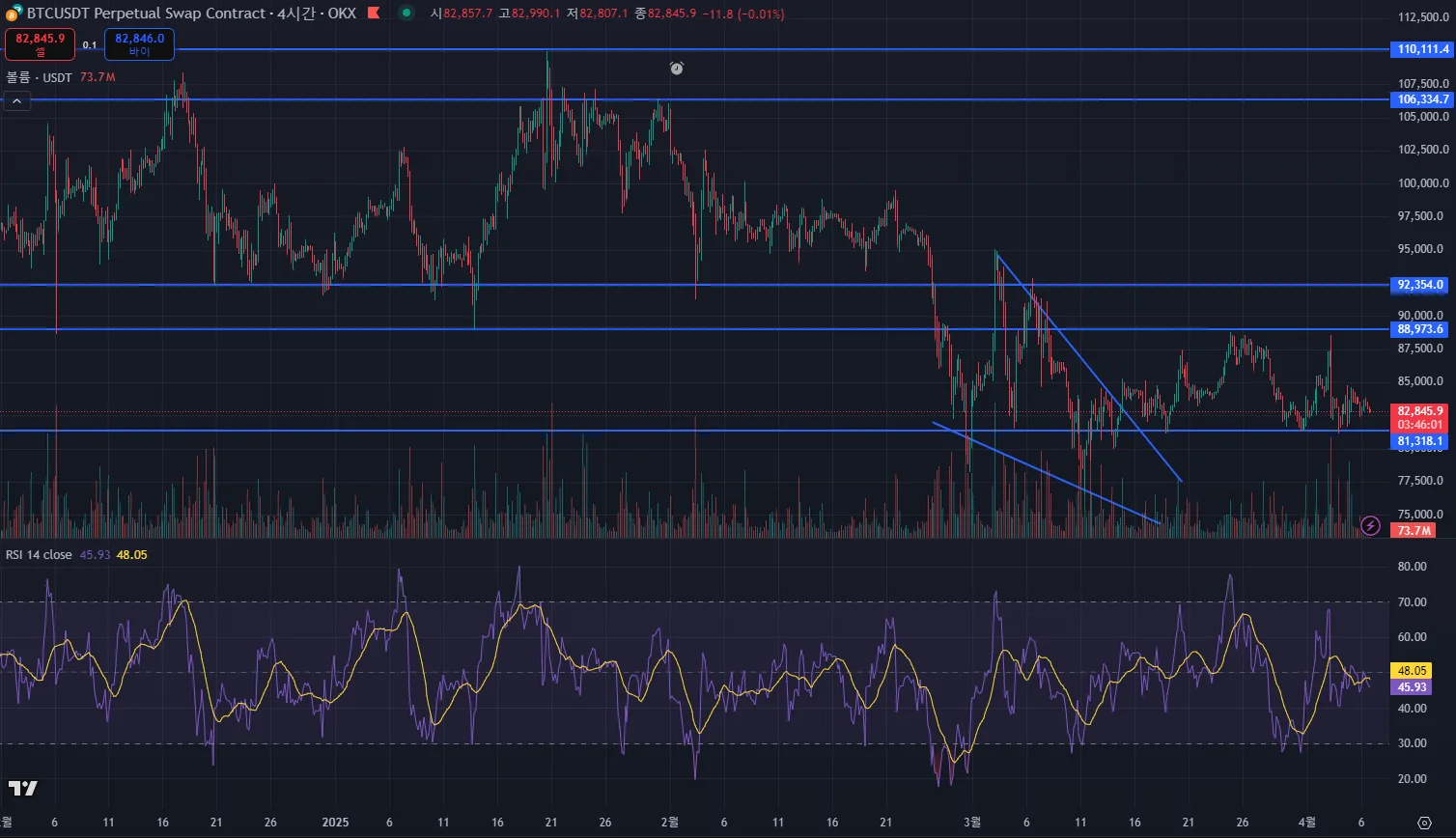Click the 40.00 RSI axis label
1456x838 pixels.
coord(1413,709)
